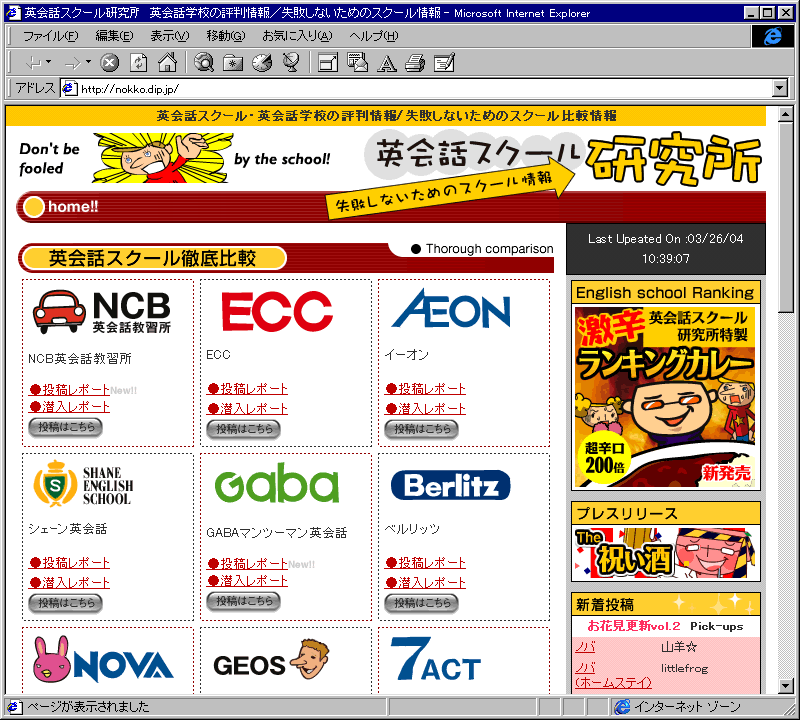Click the Berlitz logo
This screenshot has width=800, height=720.
[451, 485]
